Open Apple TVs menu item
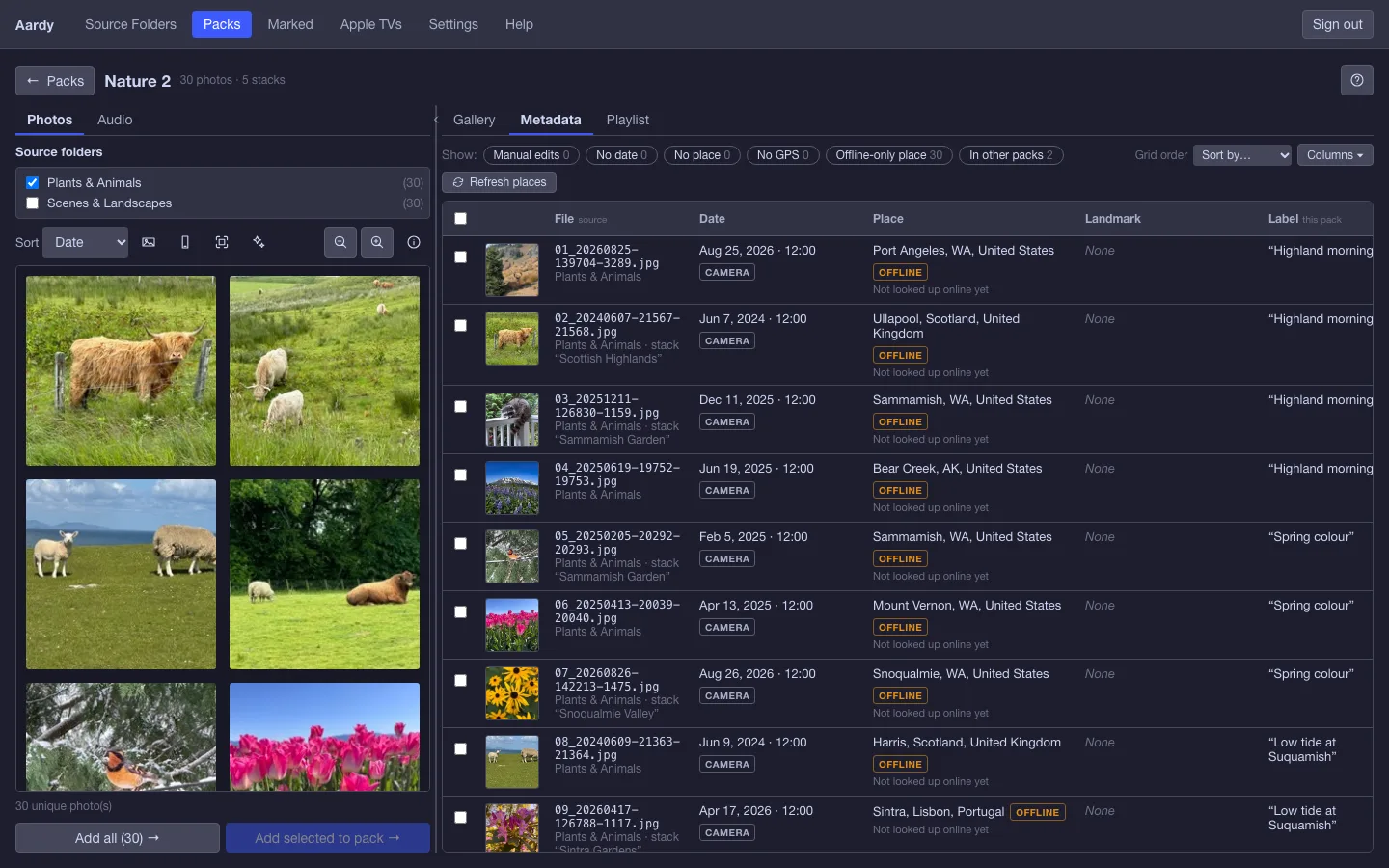 (x=370, y=24)
